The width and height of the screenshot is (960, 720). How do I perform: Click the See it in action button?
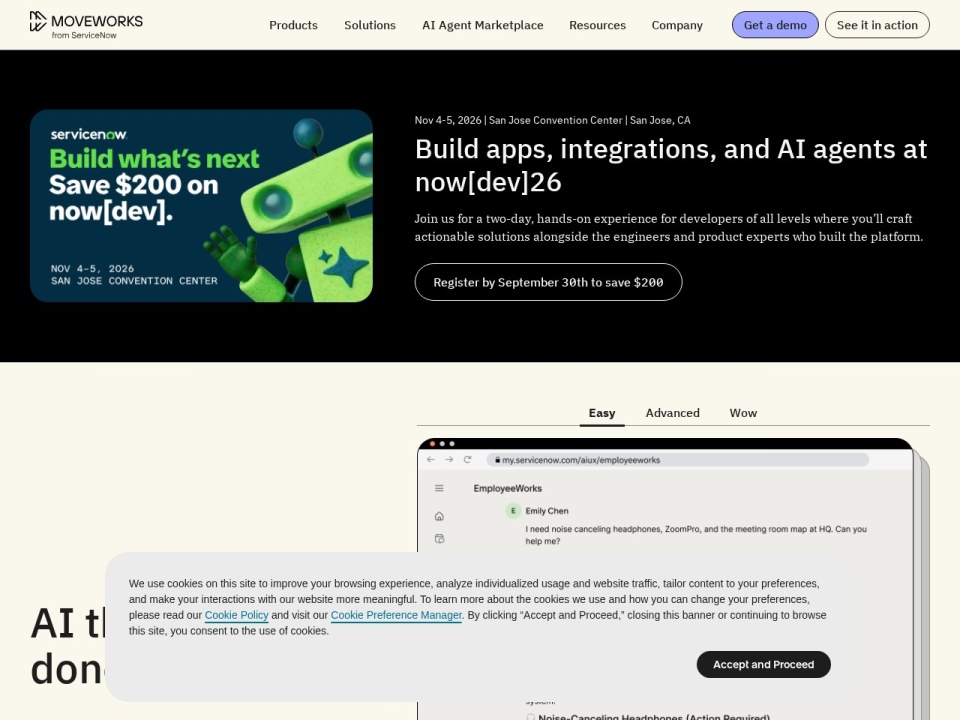point(877,25)
